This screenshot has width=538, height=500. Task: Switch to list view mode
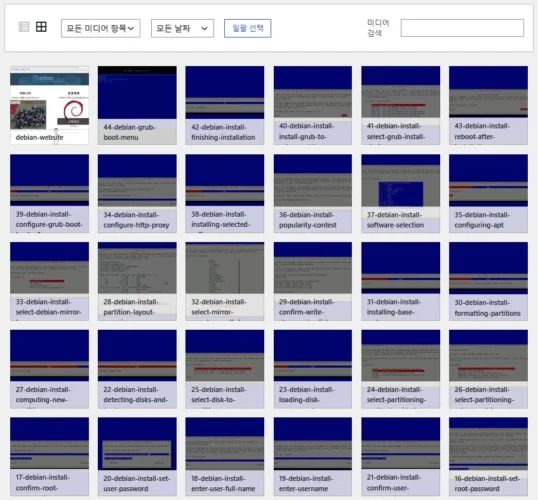(24, 27)
